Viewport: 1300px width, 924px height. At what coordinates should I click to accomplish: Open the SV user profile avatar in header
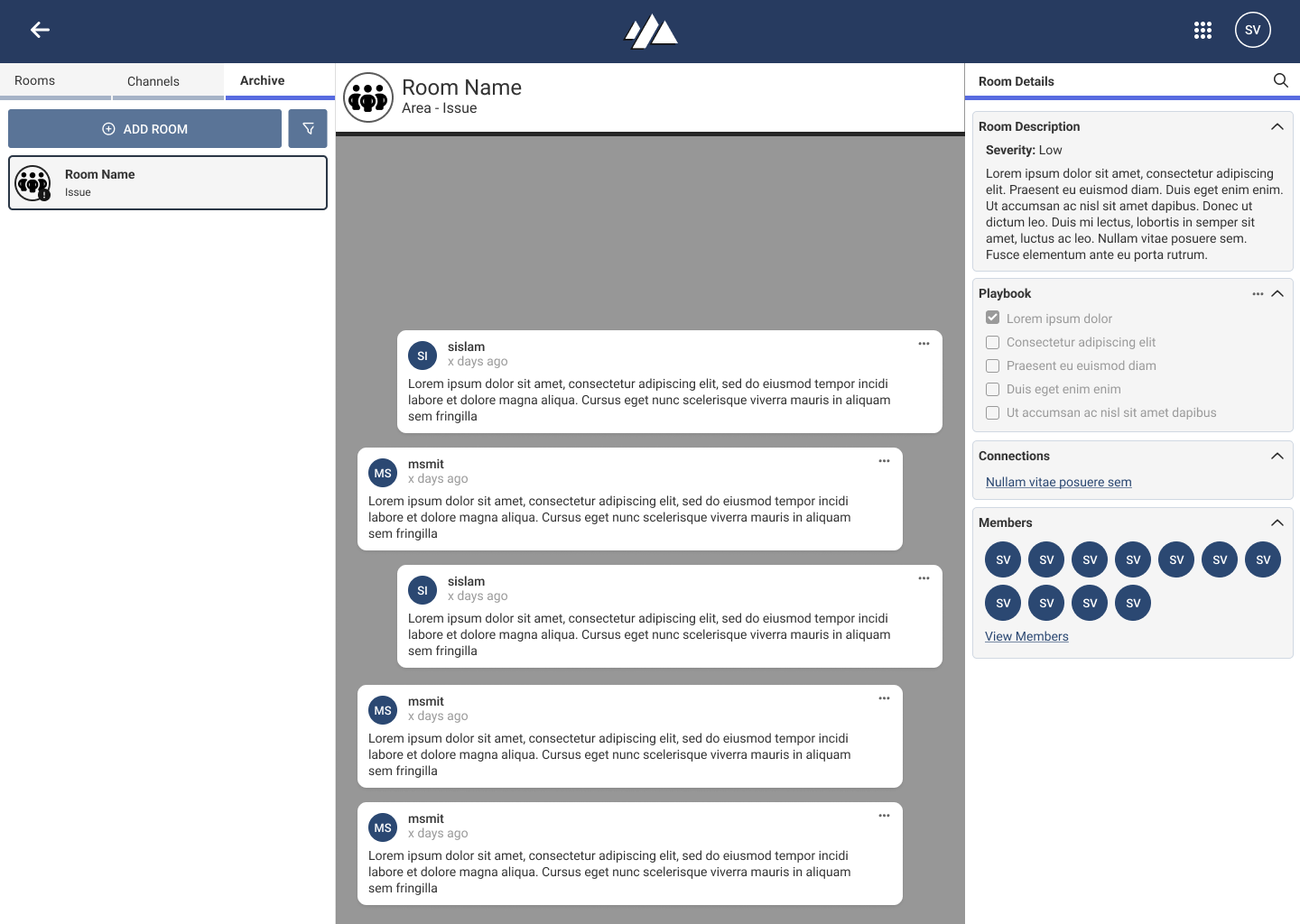[x=1253, y=30]
